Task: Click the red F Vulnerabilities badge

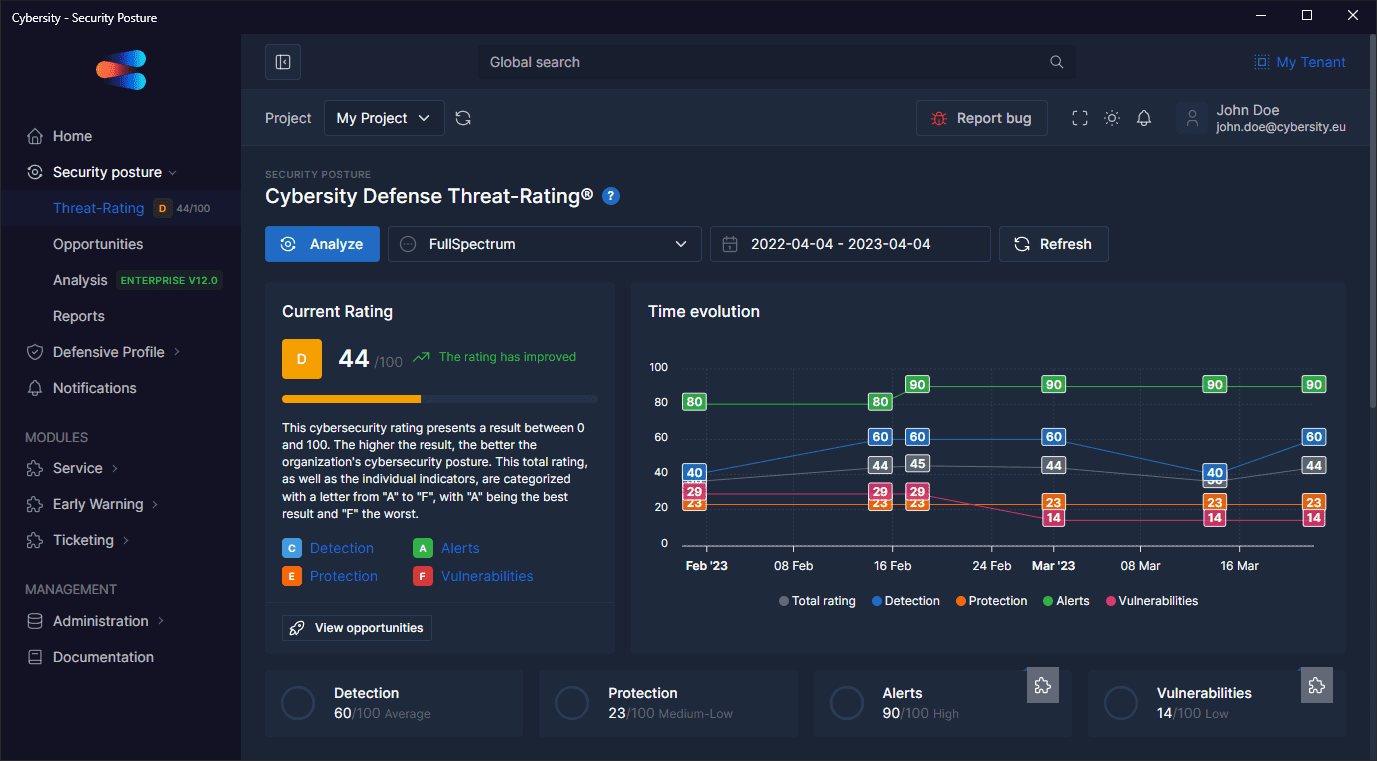Action: [423, 576]
